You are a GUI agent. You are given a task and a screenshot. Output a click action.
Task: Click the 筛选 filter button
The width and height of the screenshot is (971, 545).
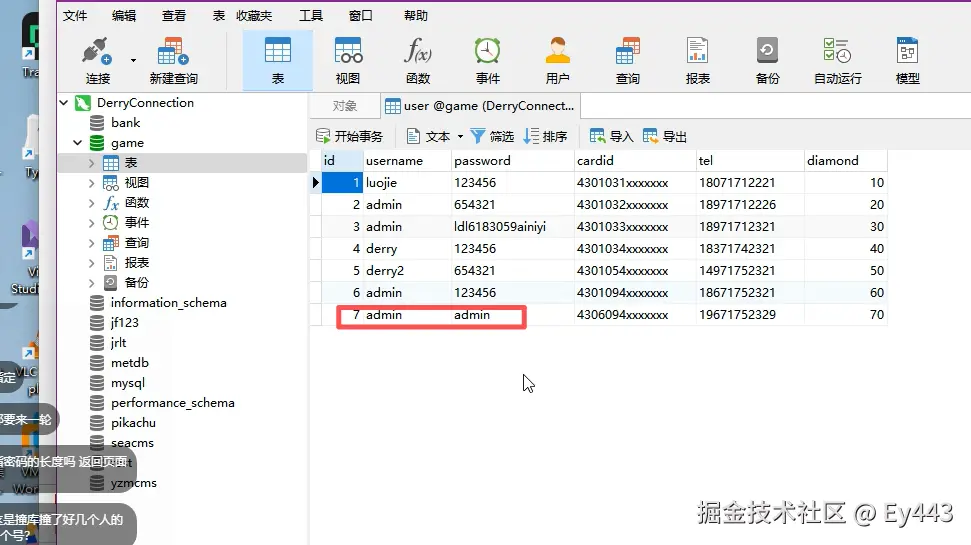(492, 136)
